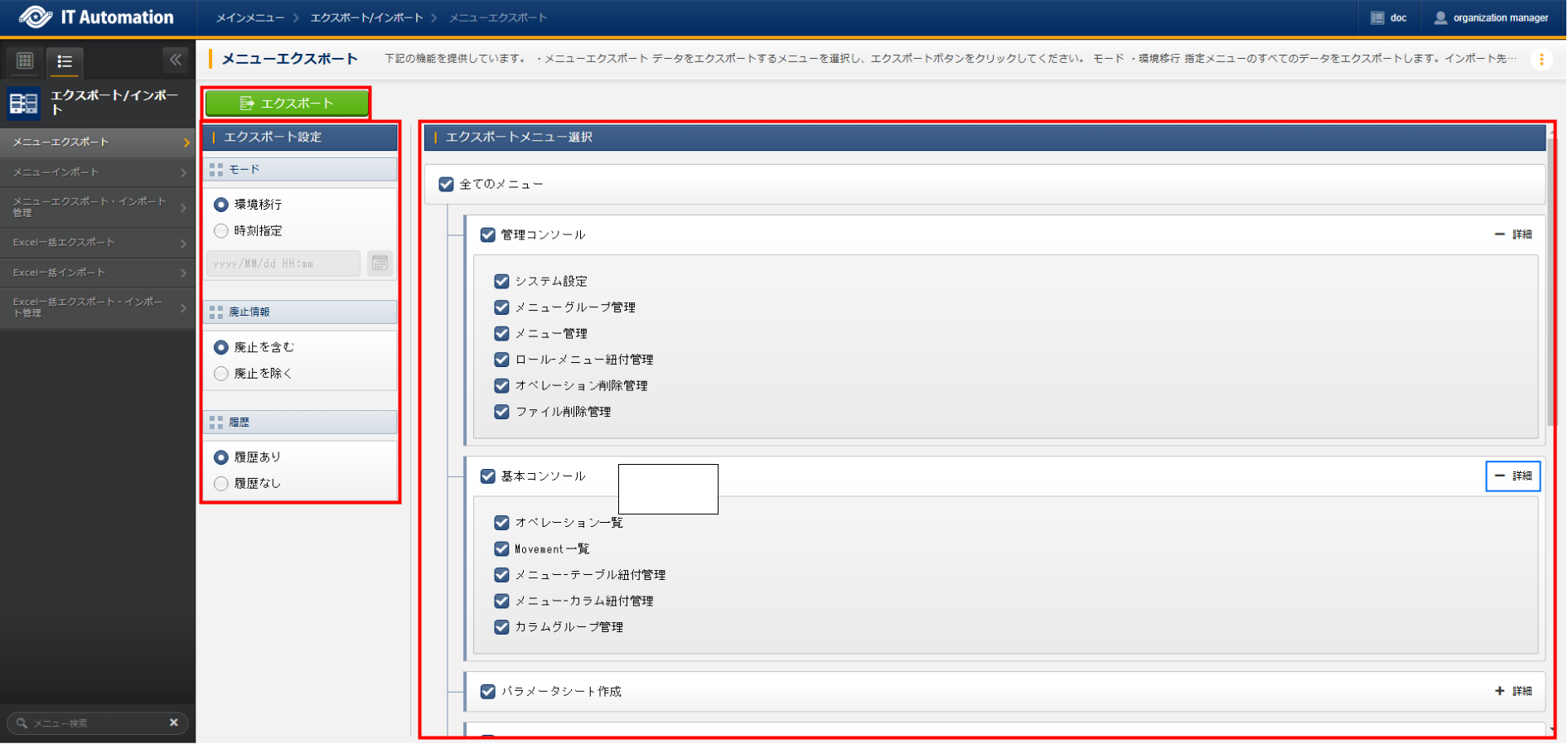Image resolution: width=1568 pixels, height=744 pixels.
Task: Choose 廃止を除く radio option
Action: pos(221,374)
